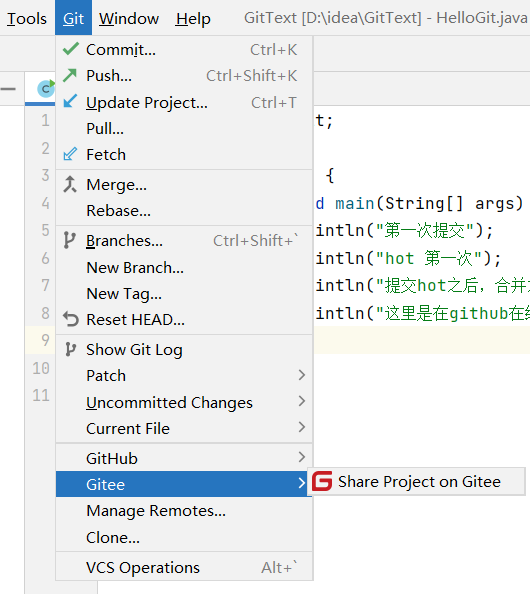The image size is (530, 594).
Task: Click the Merge fork icon
Action: coord(70,184)
